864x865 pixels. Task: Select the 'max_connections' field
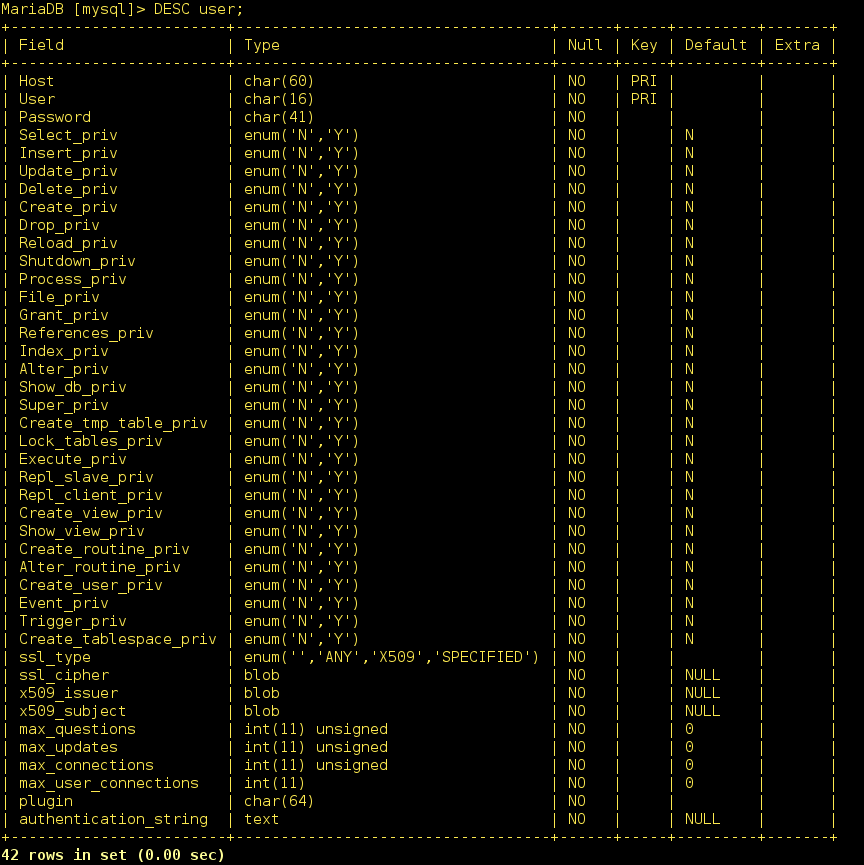[x=86, y=765]
